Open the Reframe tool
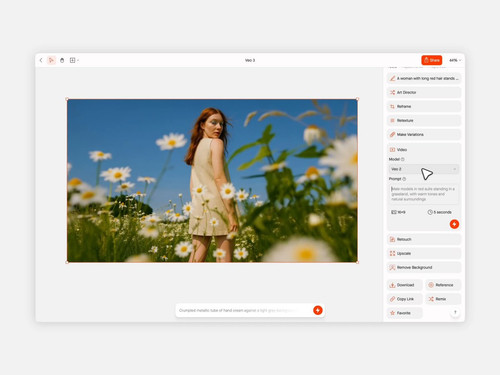Image resolution: width=500 pixels, height=375 pixels. tap(424, 106)
